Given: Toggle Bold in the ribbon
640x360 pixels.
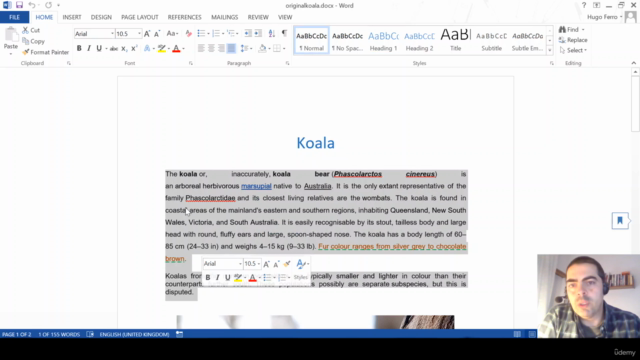Looking at the screenshot, I should tap(79, 49).
